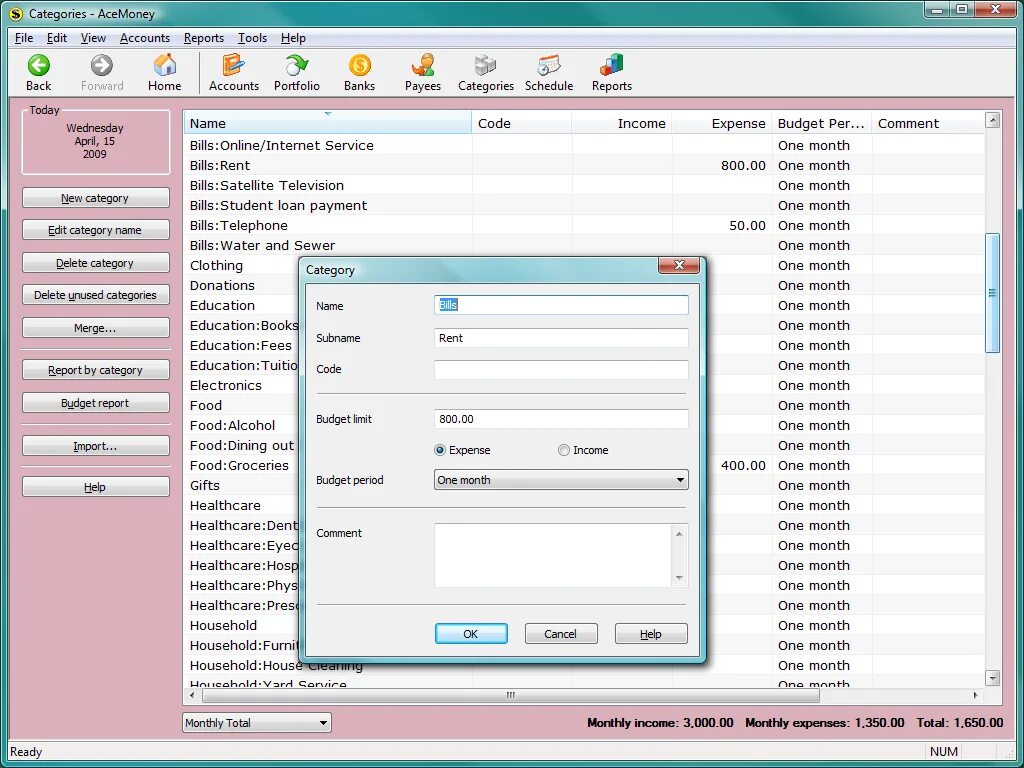1024x768 pixels.
Task: Select the Bills:Rent row
Action: pos(584,165)
